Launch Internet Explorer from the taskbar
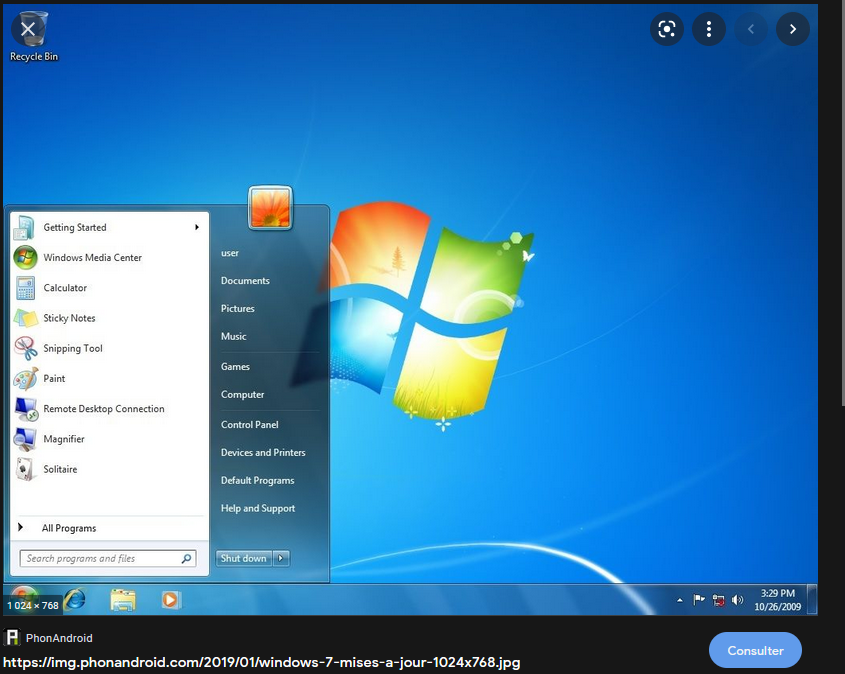The image size is (845, 674). coord(75,599)
